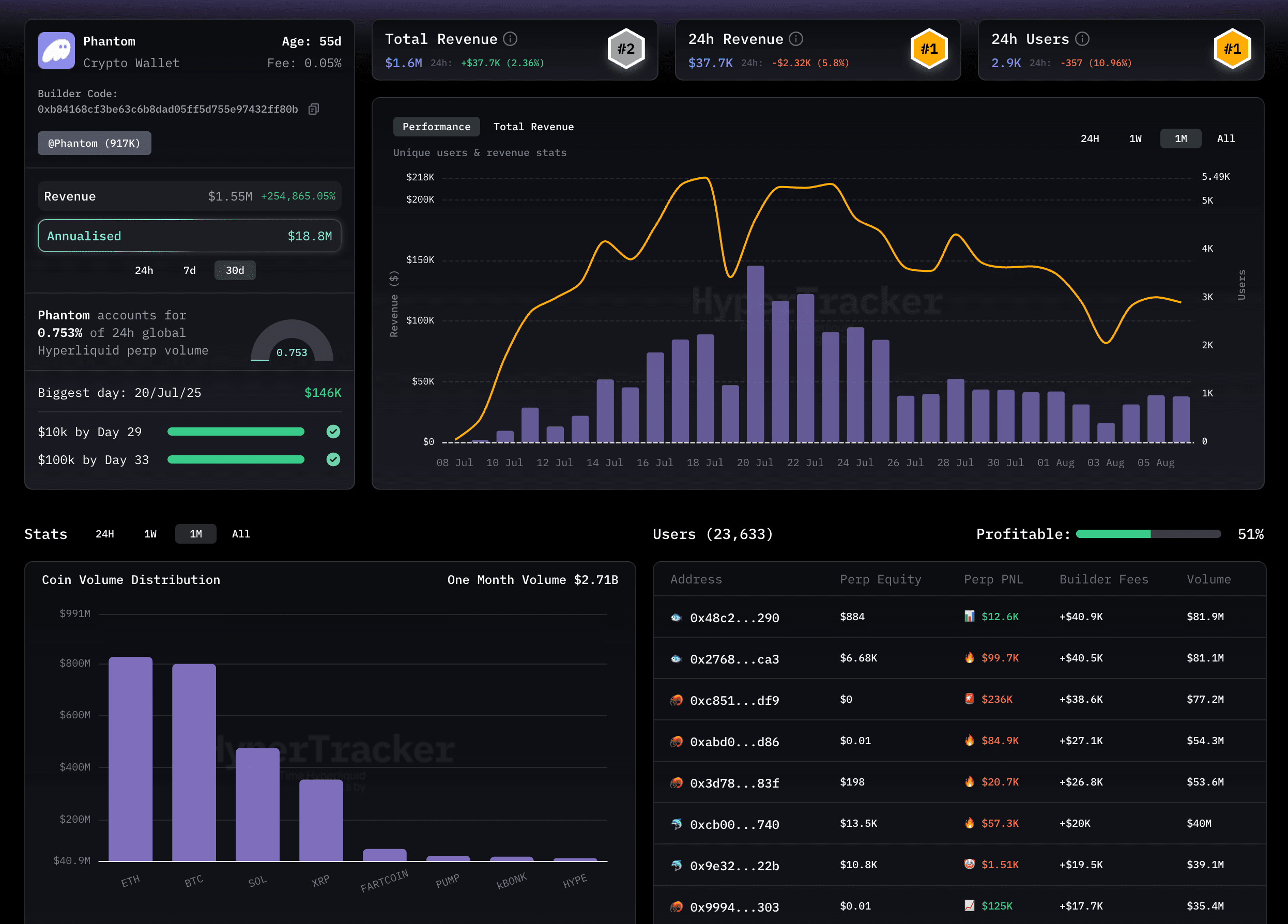Viewport: 1288px width, 924px height.
Task: Sort the table by the Volume column
Action: point(1208,579)
